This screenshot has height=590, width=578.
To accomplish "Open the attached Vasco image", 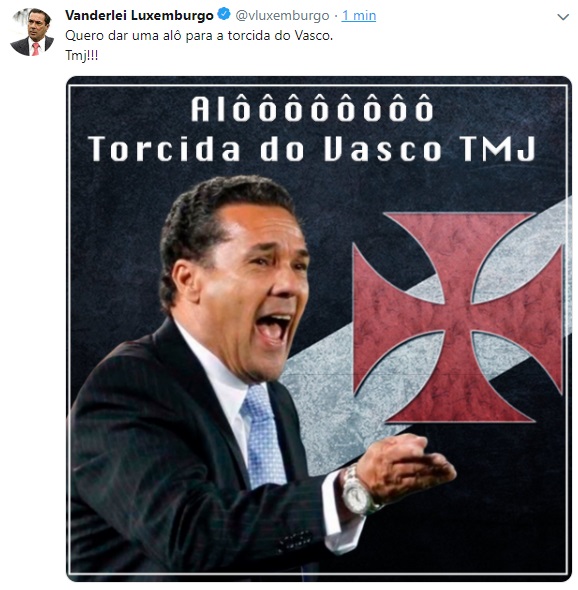I will pyautogui.click(x=319, y=329).
